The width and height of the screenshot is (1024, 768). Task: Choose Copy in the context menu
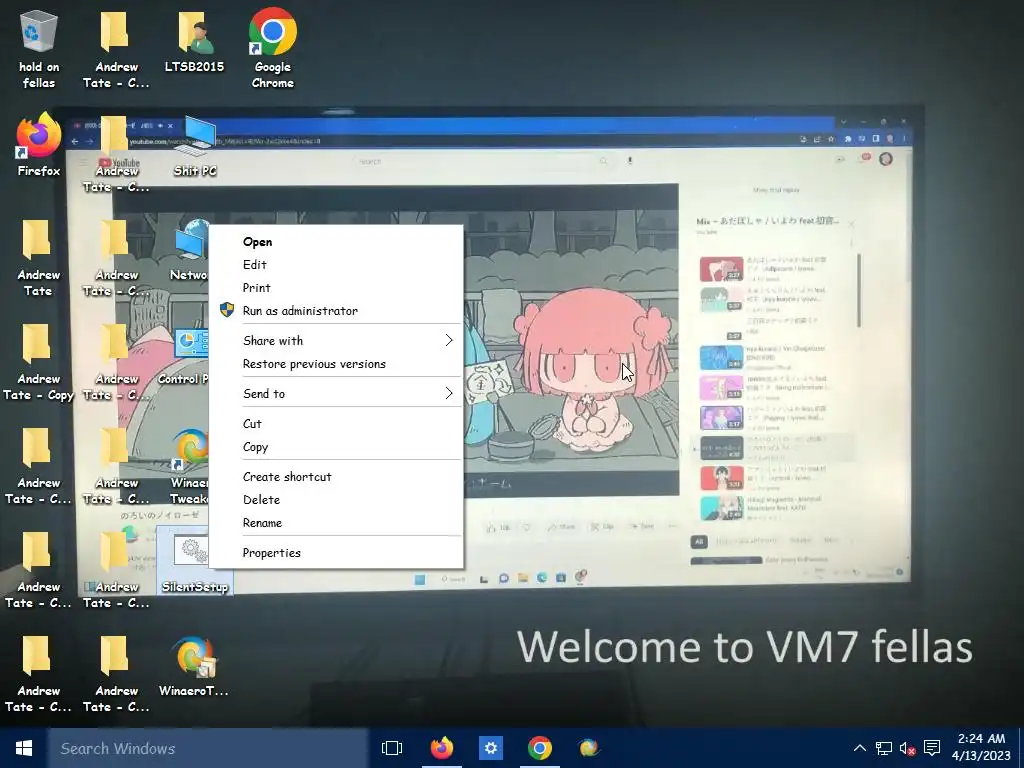pyautogui.click(x=336, y=447)
